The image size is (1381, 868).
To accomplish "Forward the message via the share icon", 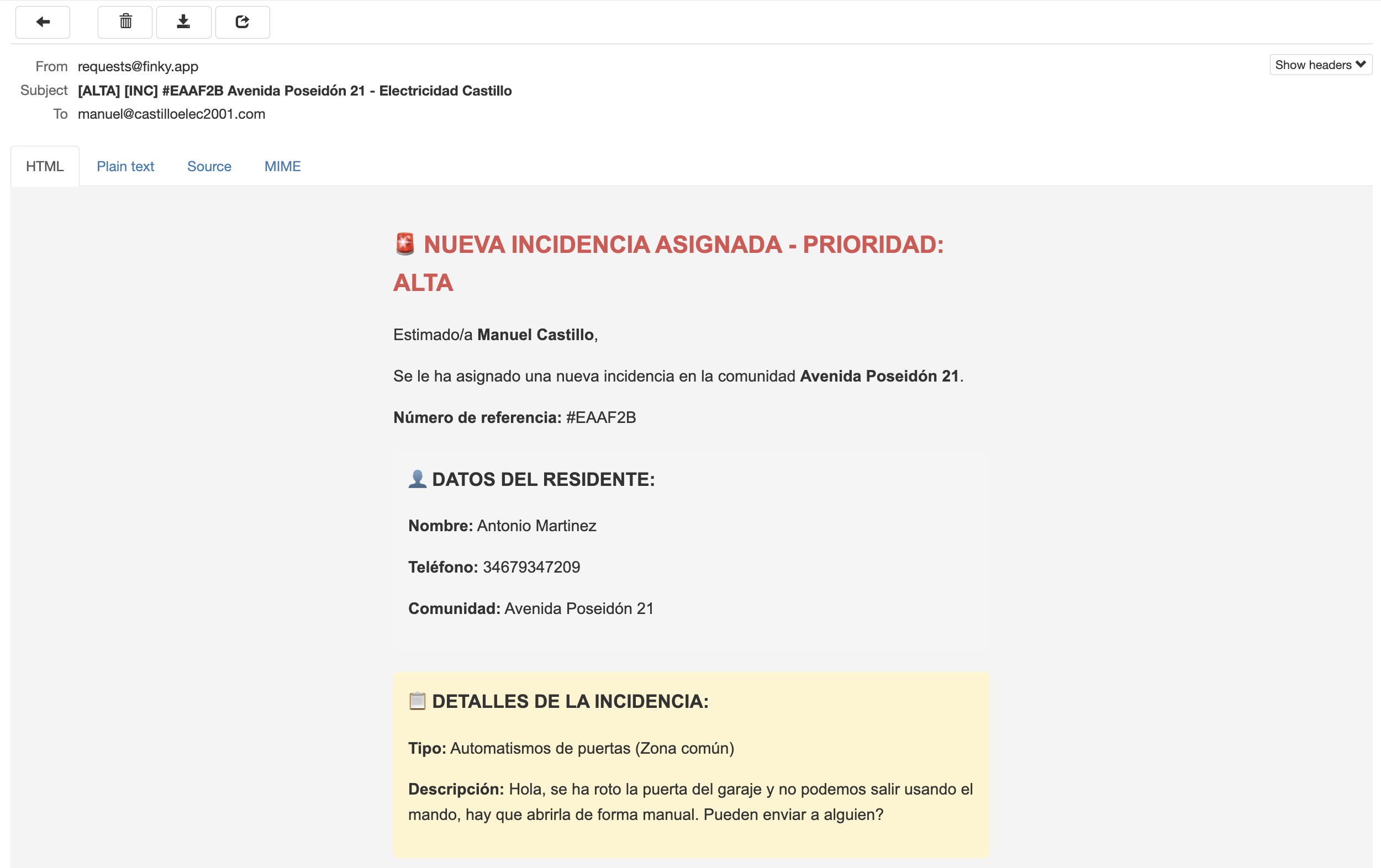I will 243,22.
